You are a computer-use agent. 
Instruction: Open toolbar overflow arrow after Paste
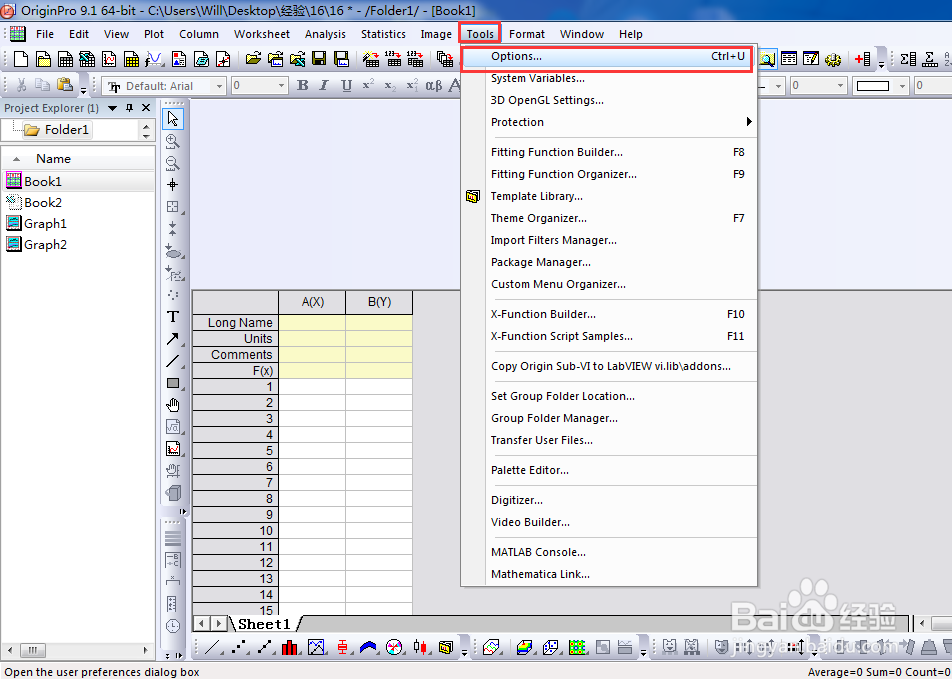[83, 90]
